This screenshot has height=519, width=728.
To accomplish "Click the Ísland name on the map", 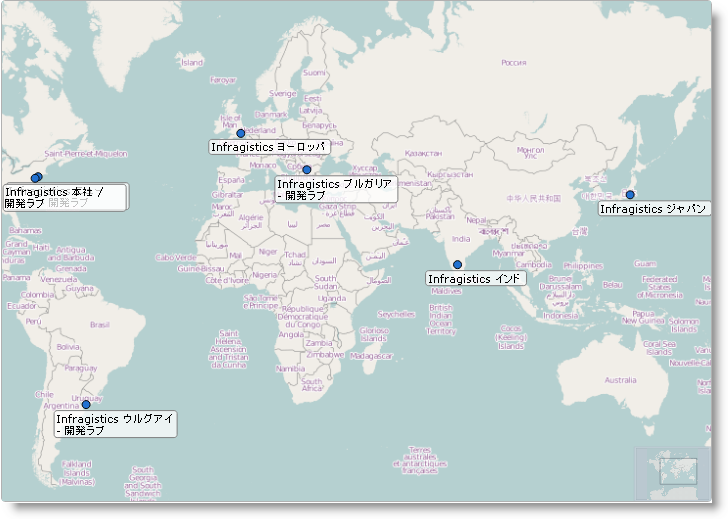I will (x=191, y=62).
